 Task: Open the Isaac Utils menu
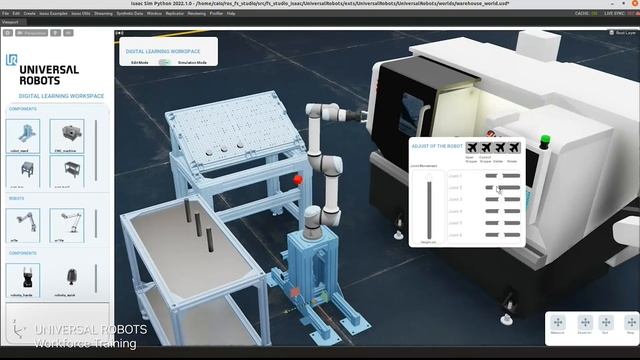(81, 13)
